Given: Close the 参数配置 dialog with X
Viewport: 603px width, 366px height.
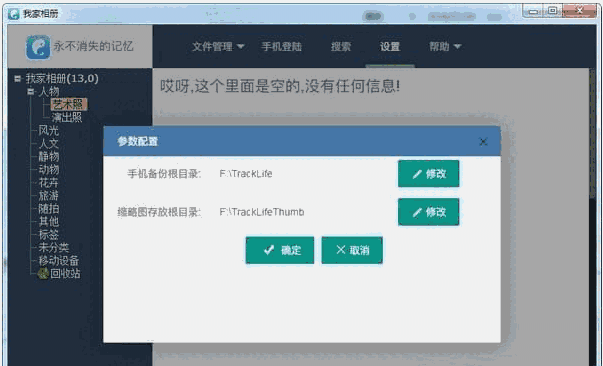Looking at the screenshot, I should [483, 142].
